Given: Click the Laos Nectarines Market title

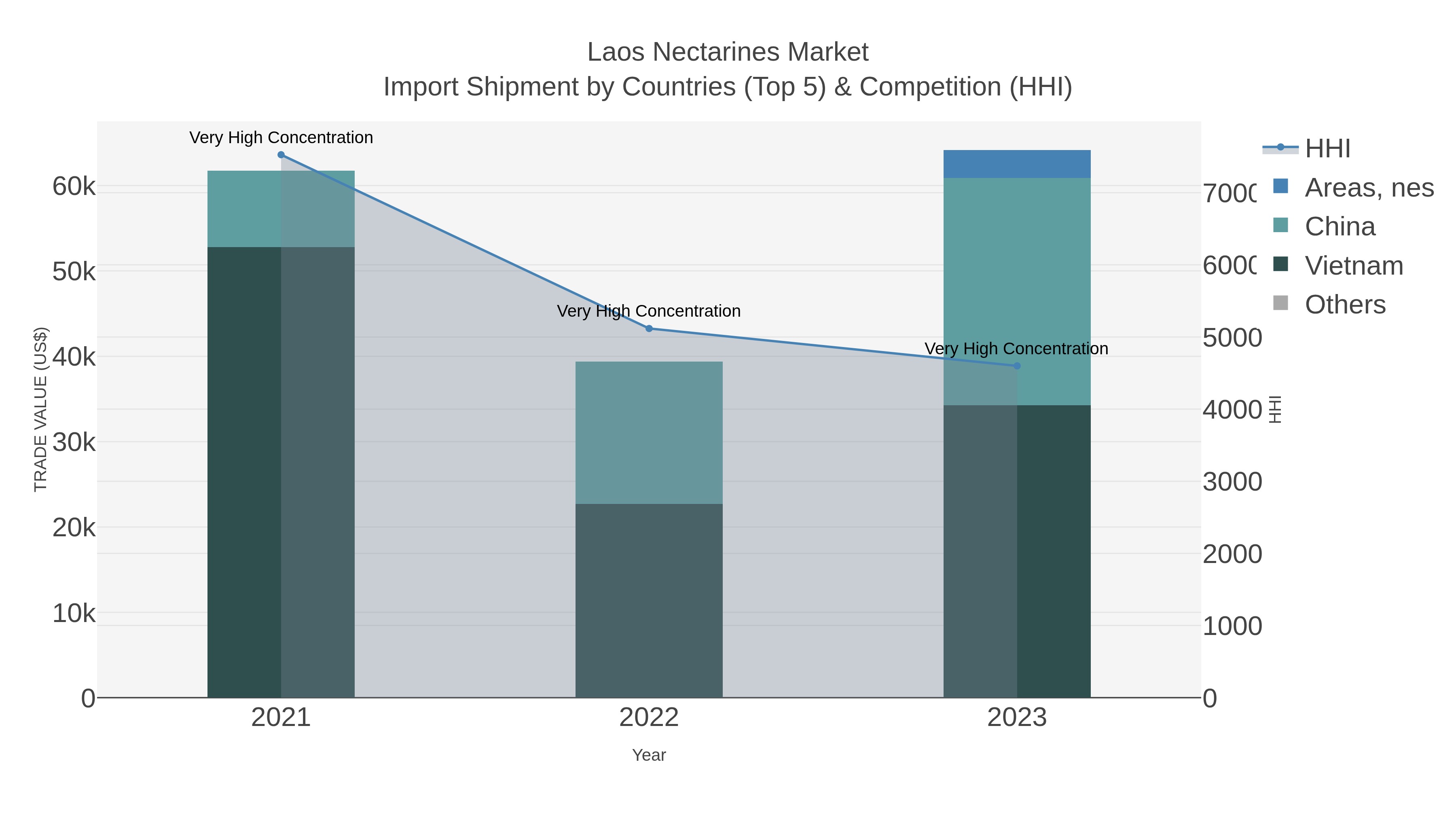Looking at the screenshot, I should pos(728,52).
